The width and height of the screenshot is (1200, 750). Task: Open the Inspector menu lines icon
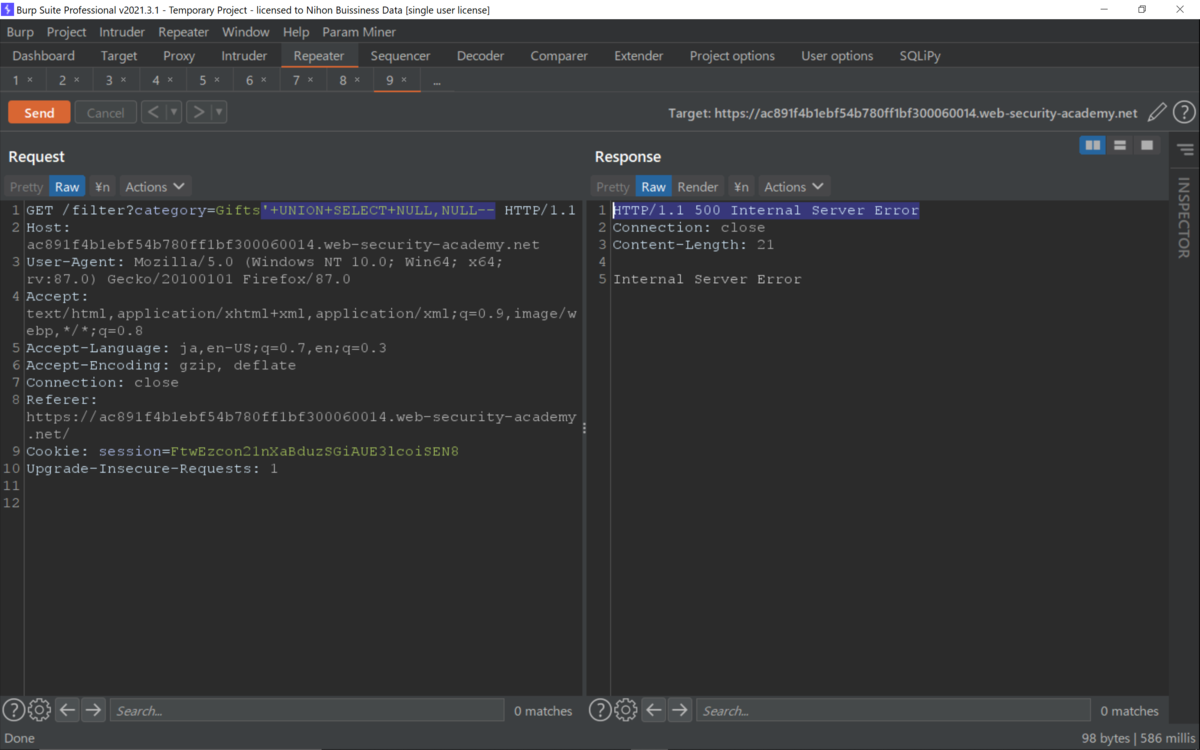point(1185,150)
